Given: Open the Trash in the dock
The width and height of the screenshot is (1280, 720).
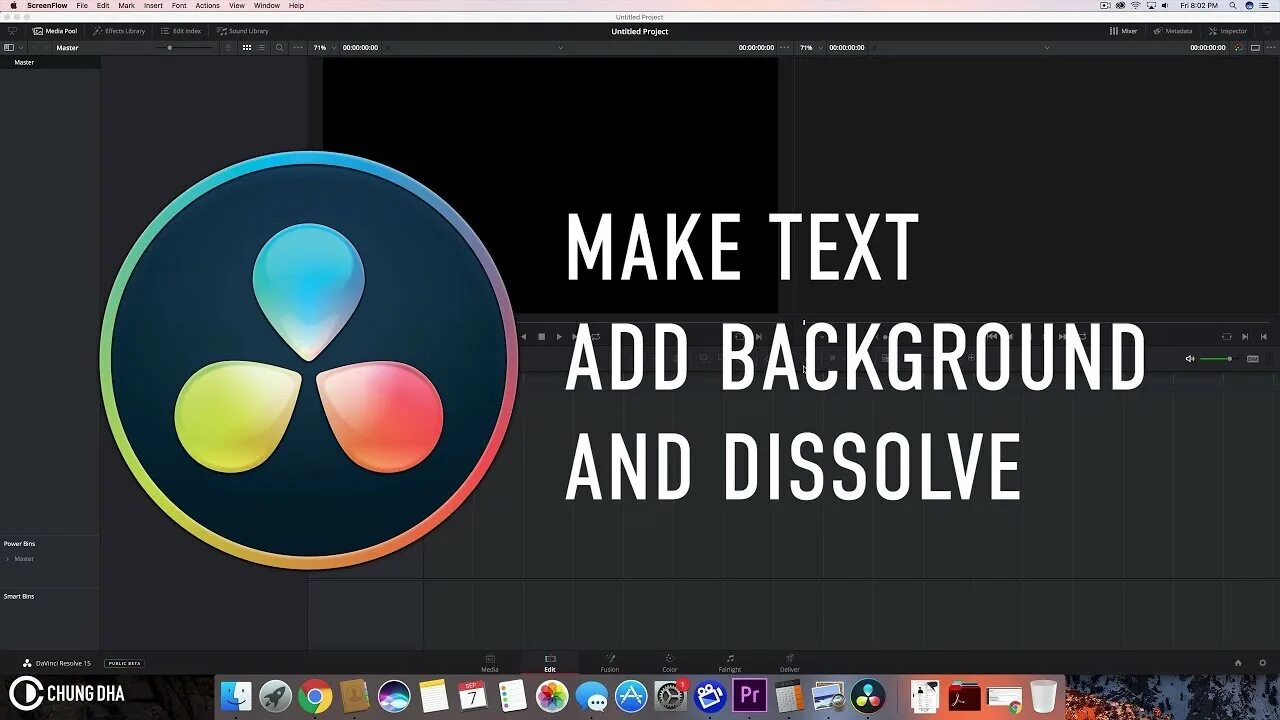Looking at the screenshot, I should tap(1043, 695).
